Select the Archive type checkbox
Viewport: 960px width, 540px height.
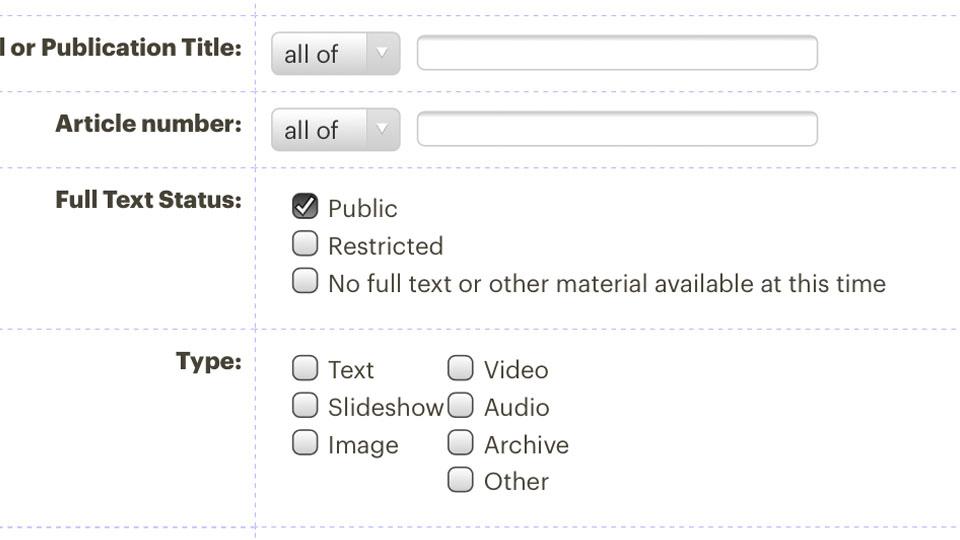(460, 443)
